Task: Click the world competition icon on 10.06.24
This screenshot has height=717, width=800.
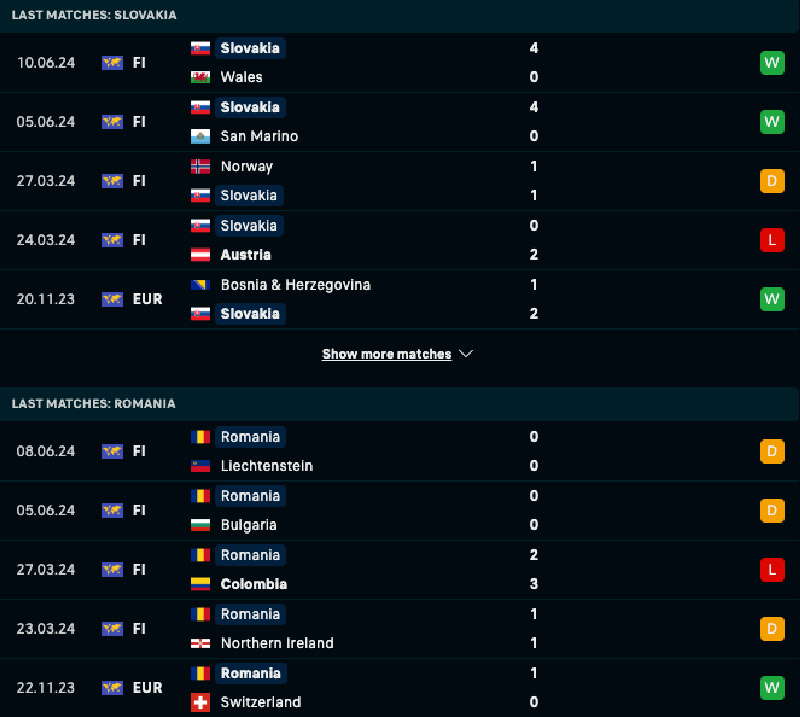Action: click(112, 63)
